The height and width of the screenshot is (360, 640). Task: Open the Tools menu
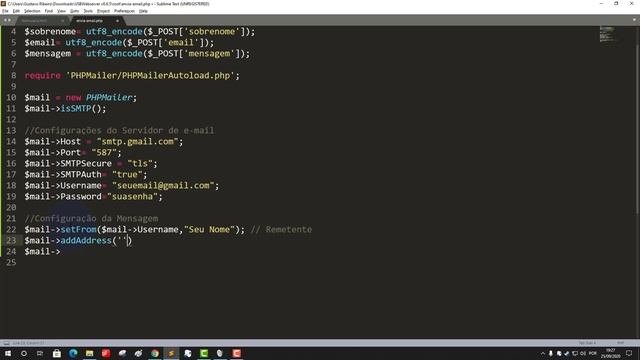(x=88, y=11)
